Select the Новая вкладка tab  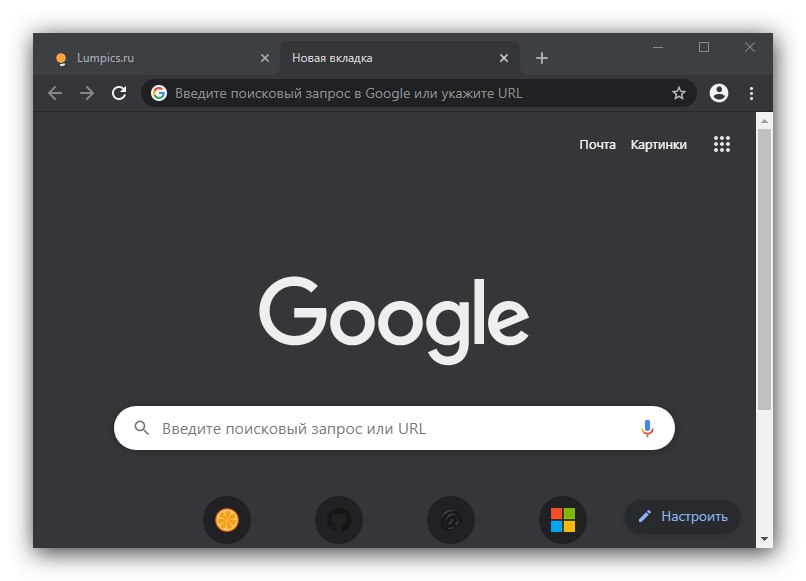tap(400, 58)
